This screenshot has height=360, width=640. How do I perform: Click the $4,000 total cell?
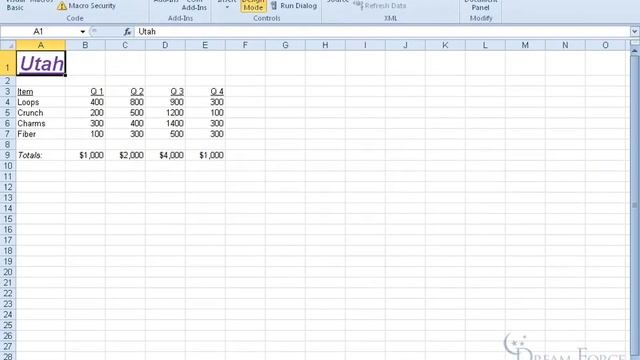[165, 155]
